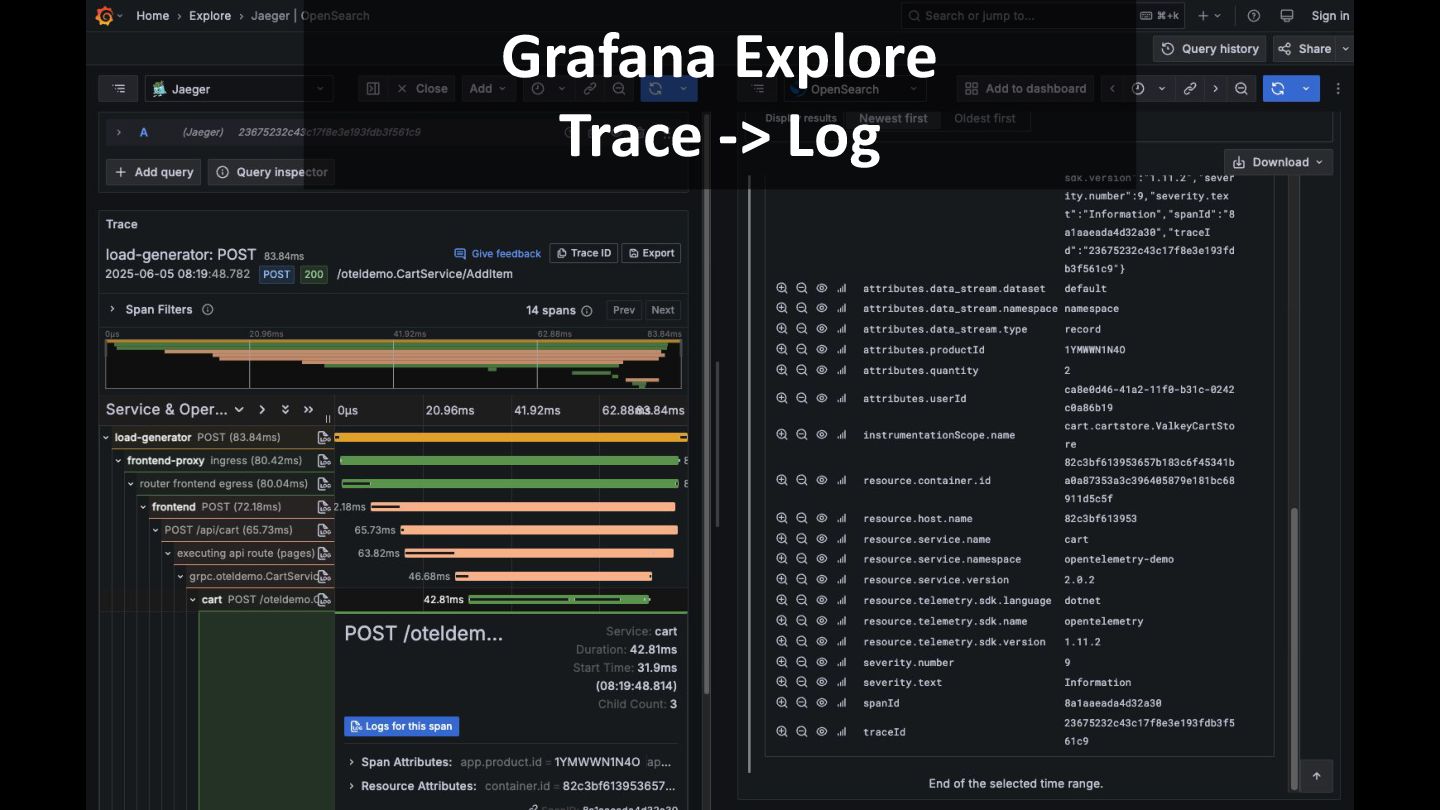This screenshot has width=1440, height=810.
Task: Open the time picker clock in OpenSearch pane
Action: click(x=1138, y=89)
